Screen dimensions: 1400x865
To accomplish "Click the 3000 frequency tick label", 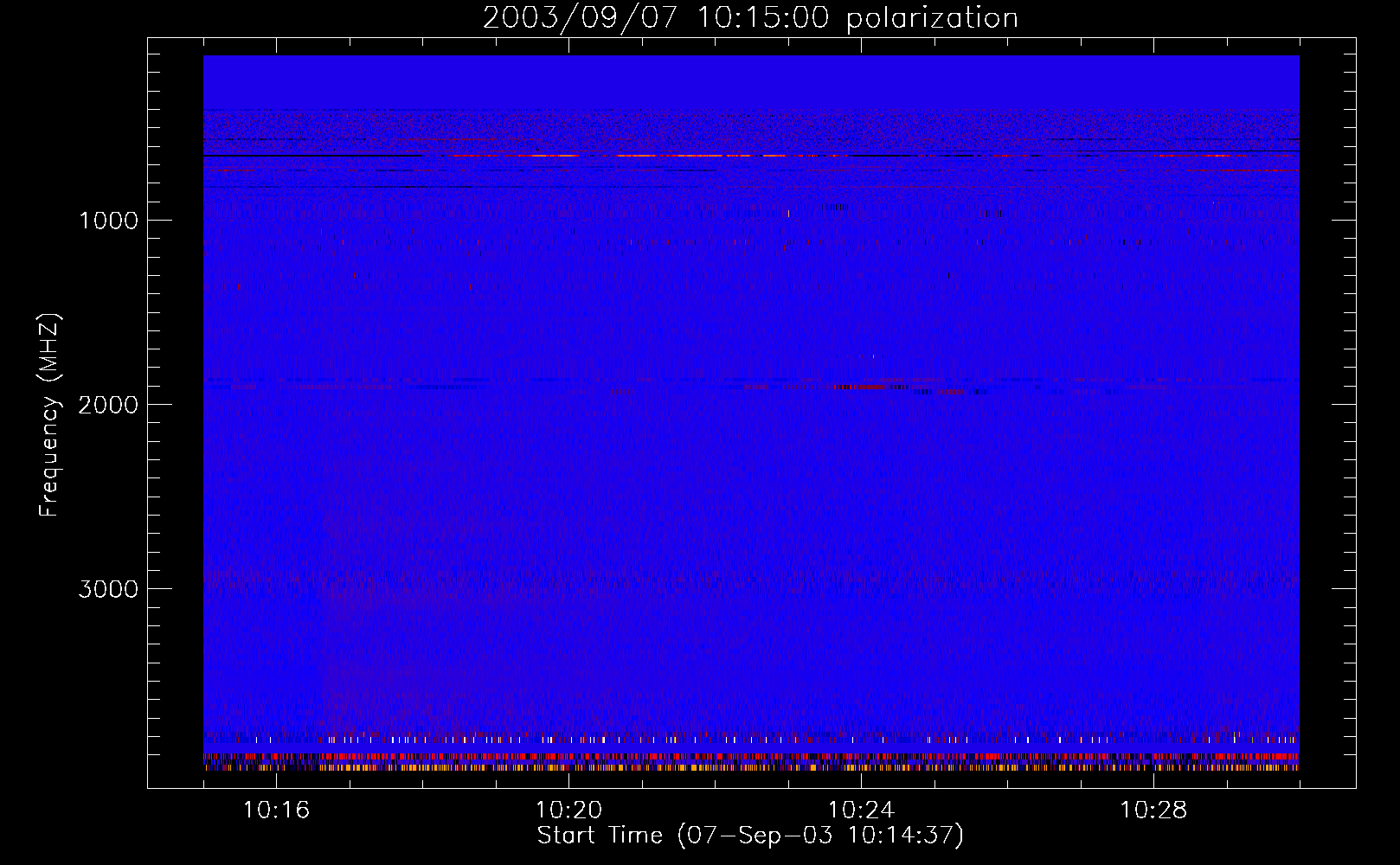I will pos(108,589).
